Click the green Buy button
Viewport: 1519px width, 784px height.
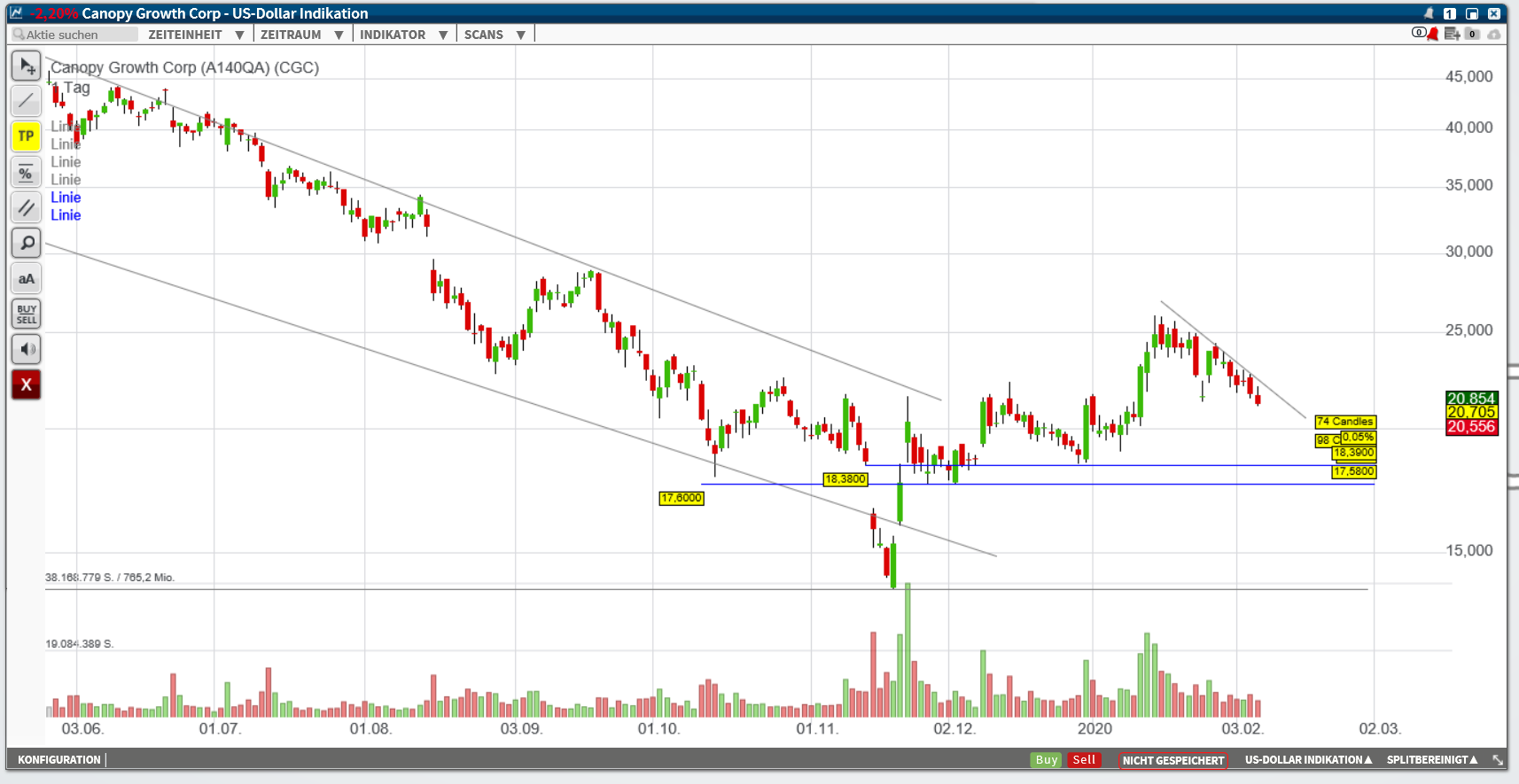(1047, 760)
